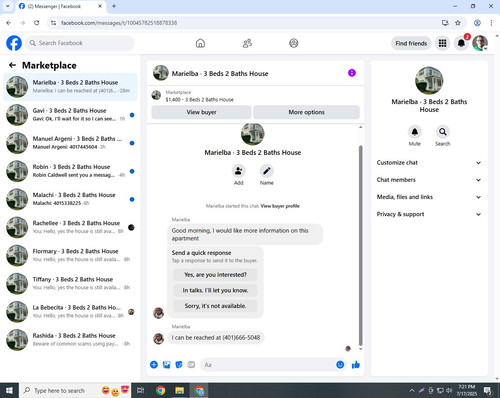The width and height of the screenshot is (500, 398).
Task: Send quick response 'Sorry, it's not available.'
Action: [x=215, y=306]
